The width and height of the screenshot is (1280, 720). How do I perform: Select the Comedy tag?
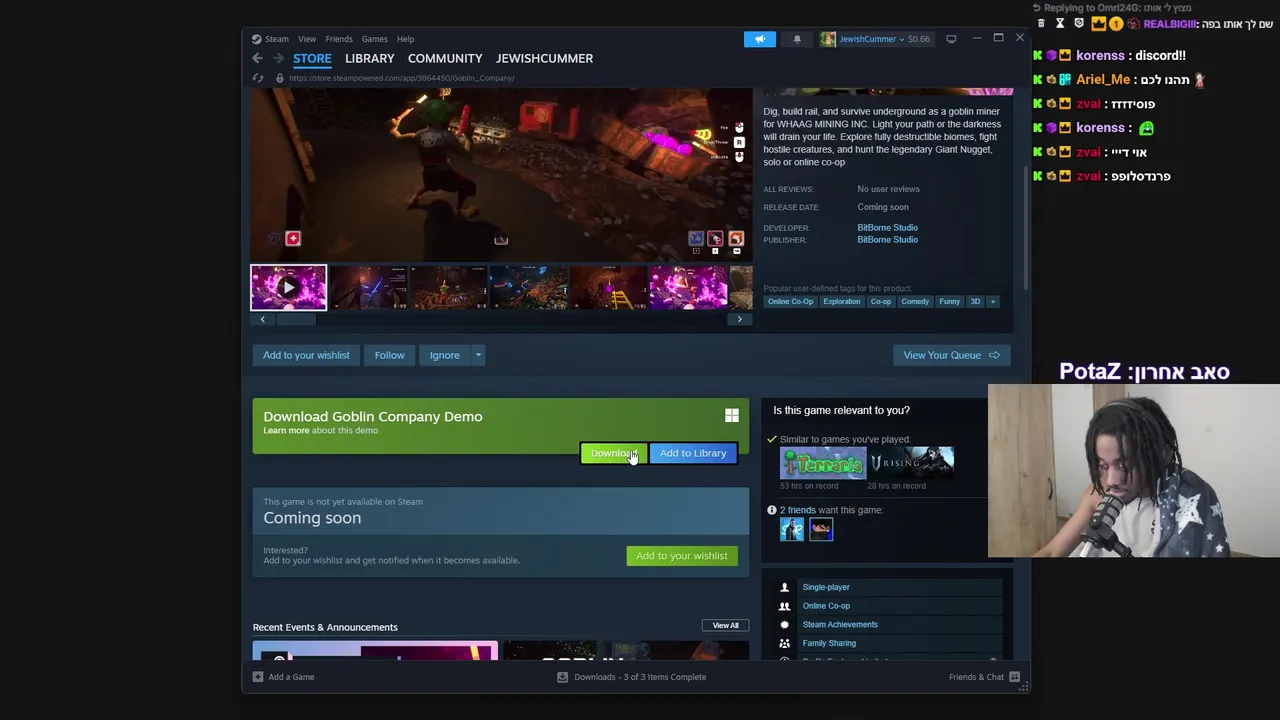(915, 301)
